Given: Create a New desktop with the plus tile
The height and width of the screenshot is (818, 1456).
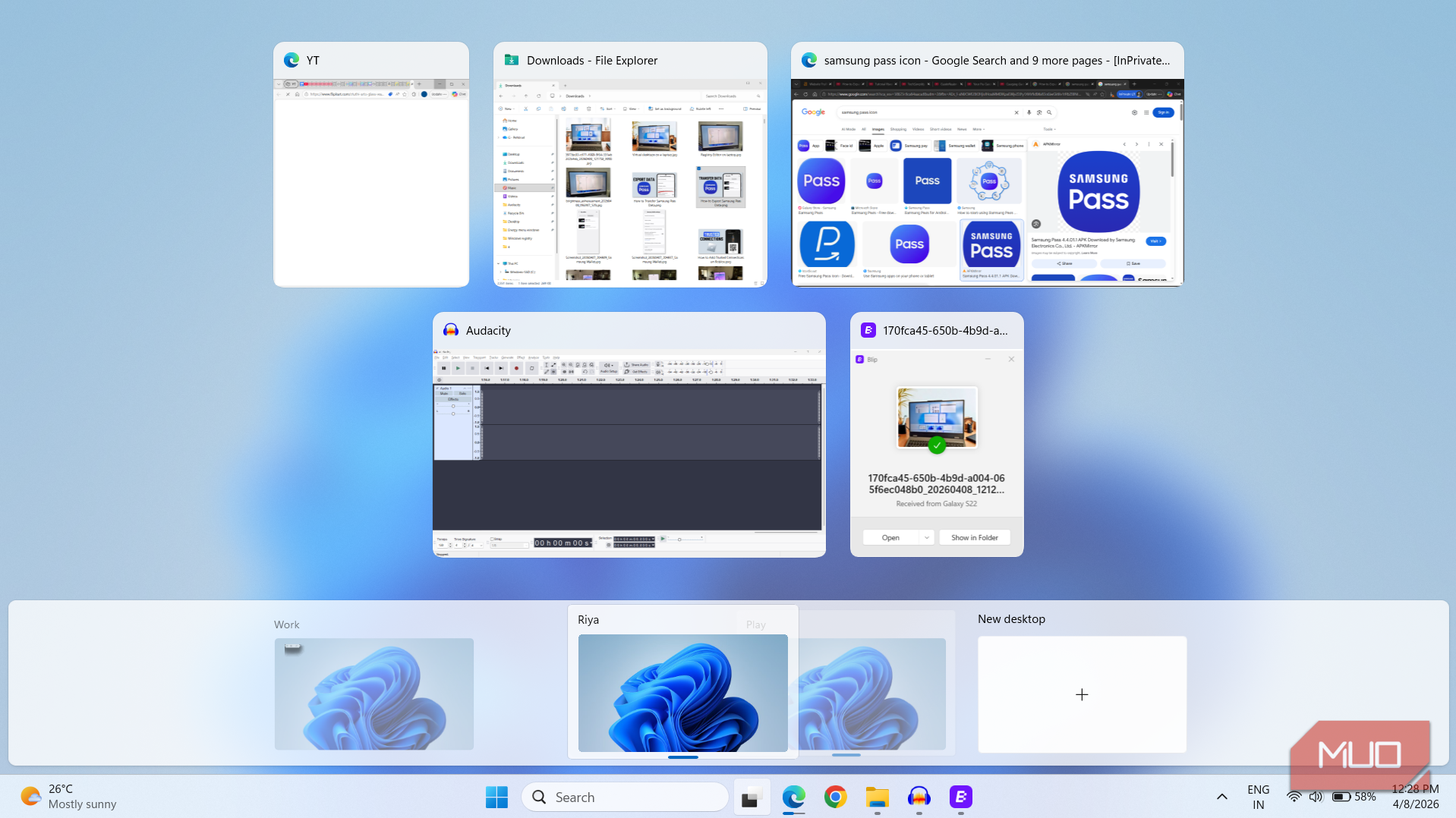Looking at the screenshot, I should coord(1082,694).
